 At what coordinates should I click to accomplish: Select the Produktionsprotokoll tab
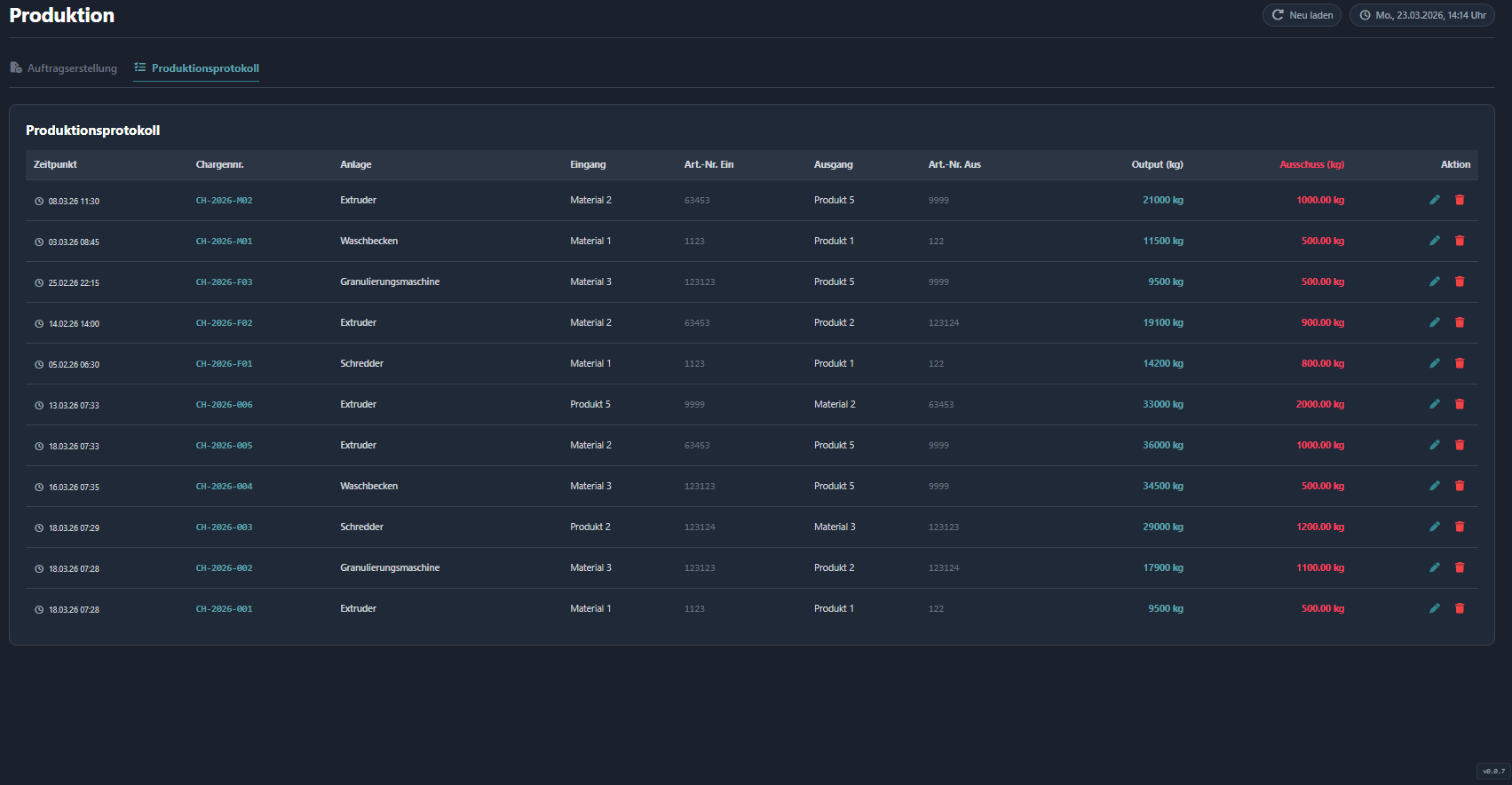point(196,68)
